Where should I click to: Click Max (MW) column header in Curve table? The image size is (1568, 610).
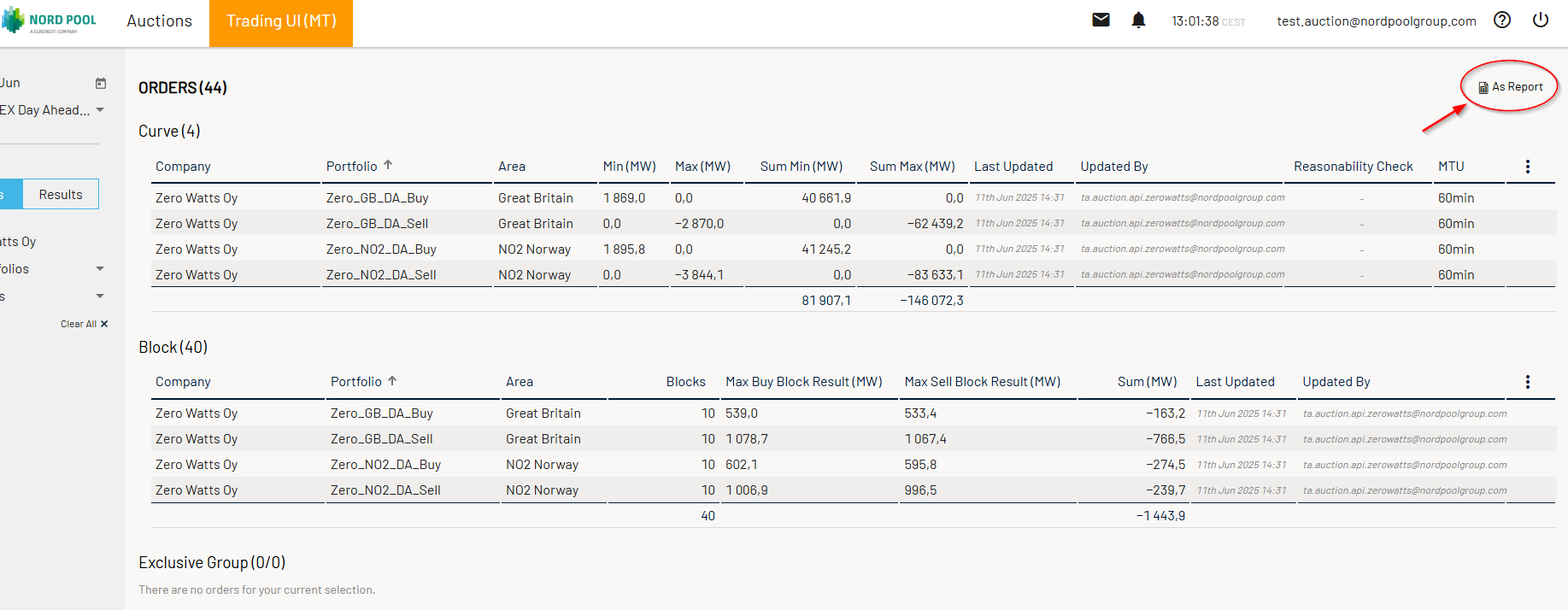point(702,167)
